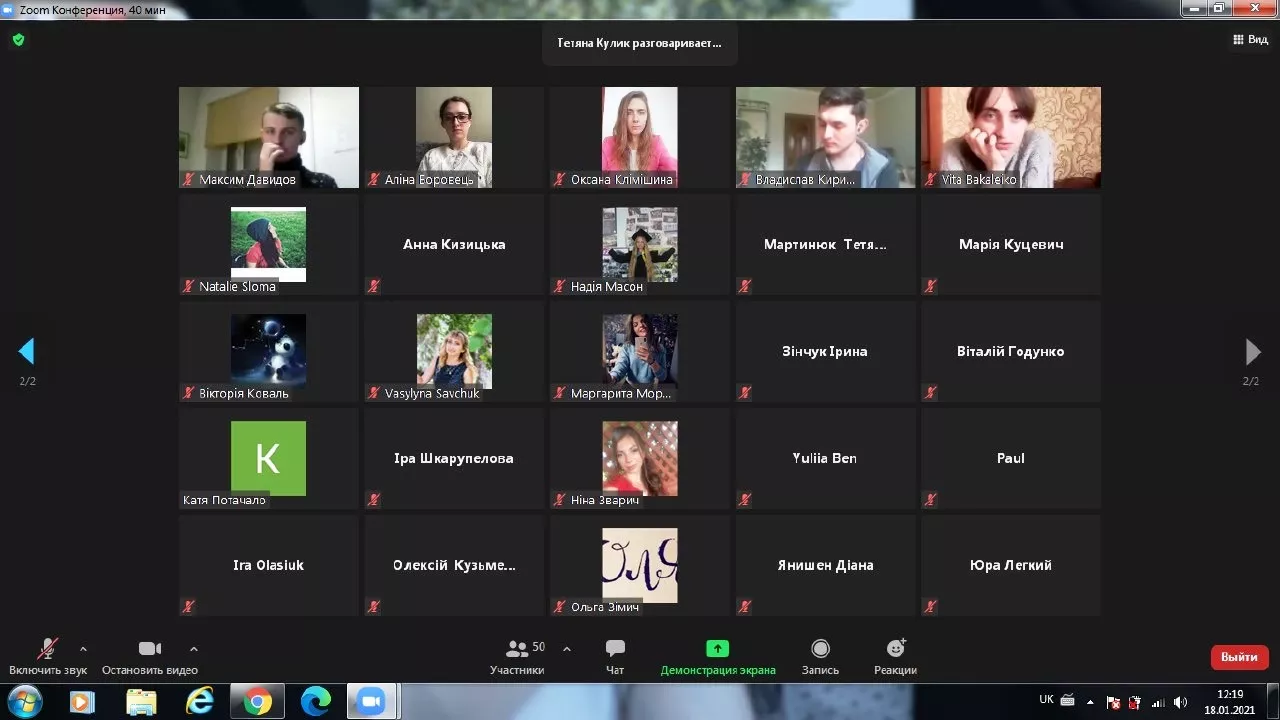Click the Zoom icon in the taskbar

tap(372, 702)
